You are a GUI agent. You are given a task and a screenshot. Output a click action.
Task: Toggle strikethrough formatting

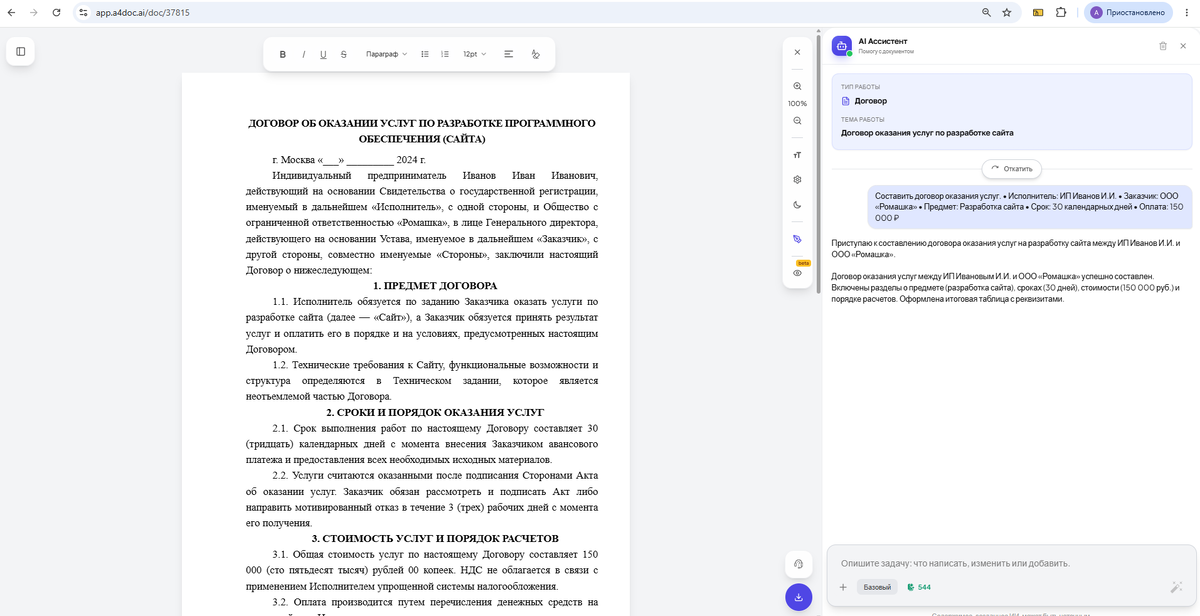coord(344,54)
